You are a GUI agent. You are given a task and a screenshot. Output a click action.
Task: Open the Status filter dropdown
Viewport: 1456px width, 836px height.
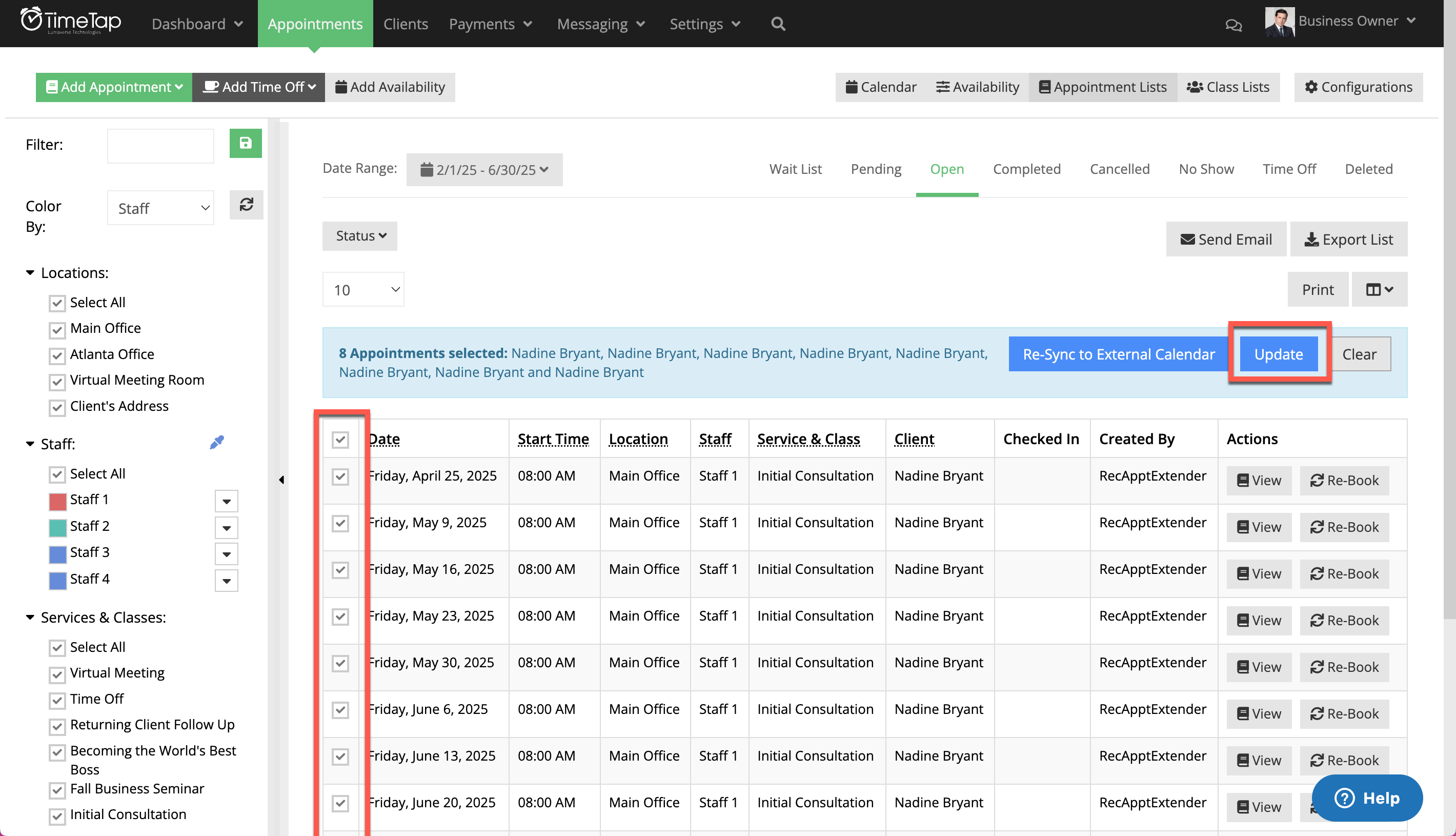[x=359, y=235]
